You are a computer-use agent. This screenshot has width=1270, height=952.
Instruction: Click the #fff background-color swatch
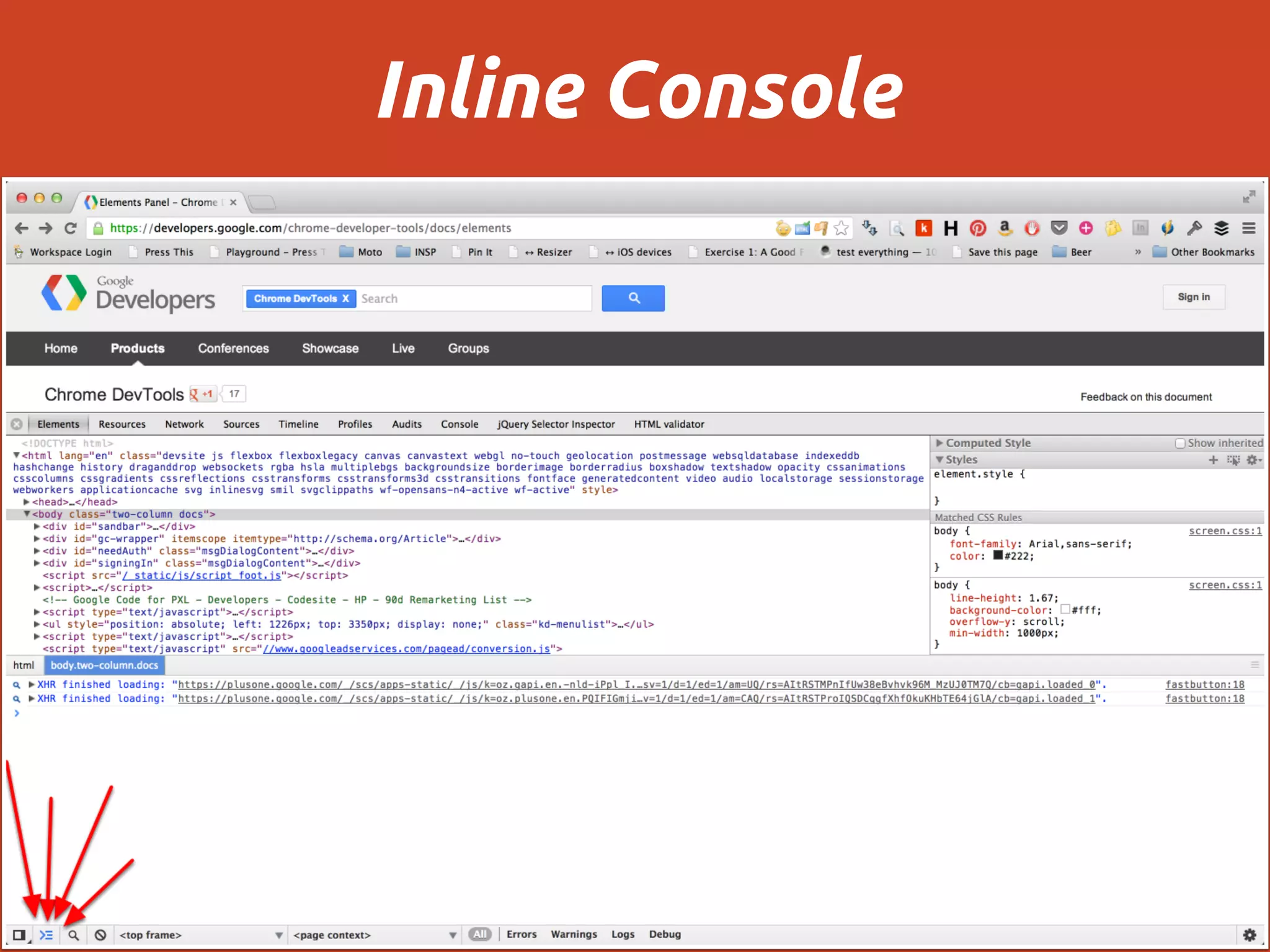click(1065, 609)
